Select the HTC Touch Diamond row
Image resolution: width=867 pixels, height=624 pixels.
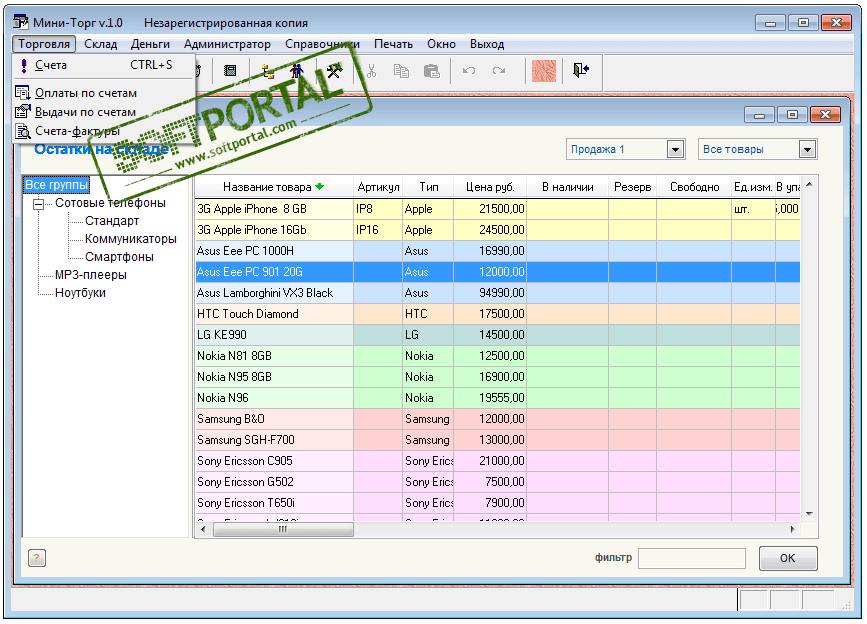(x=498, y=314)
